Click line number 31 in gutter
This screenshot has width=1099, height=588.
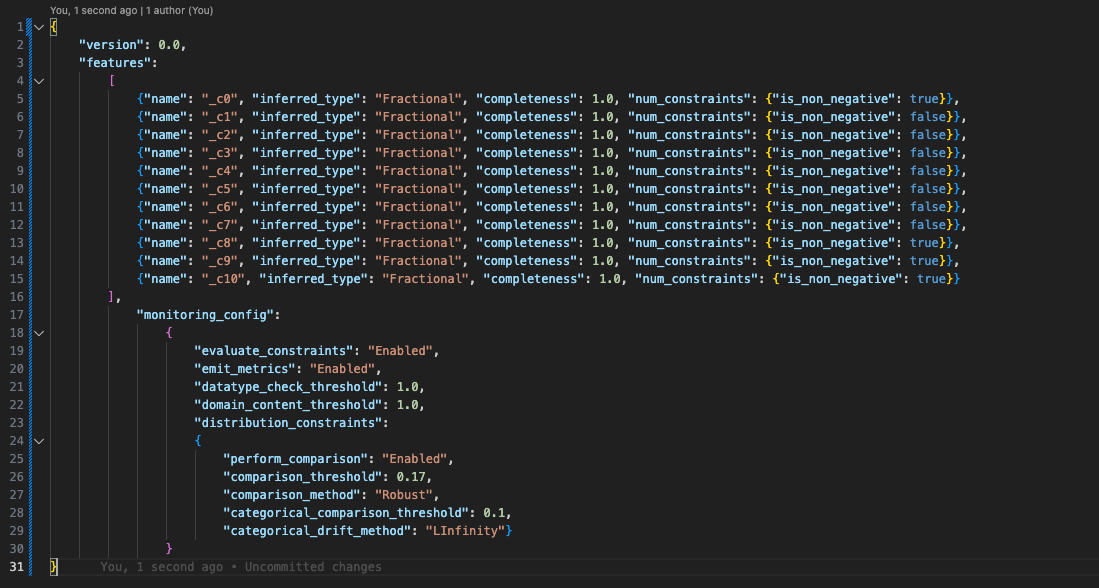(16, 567)
